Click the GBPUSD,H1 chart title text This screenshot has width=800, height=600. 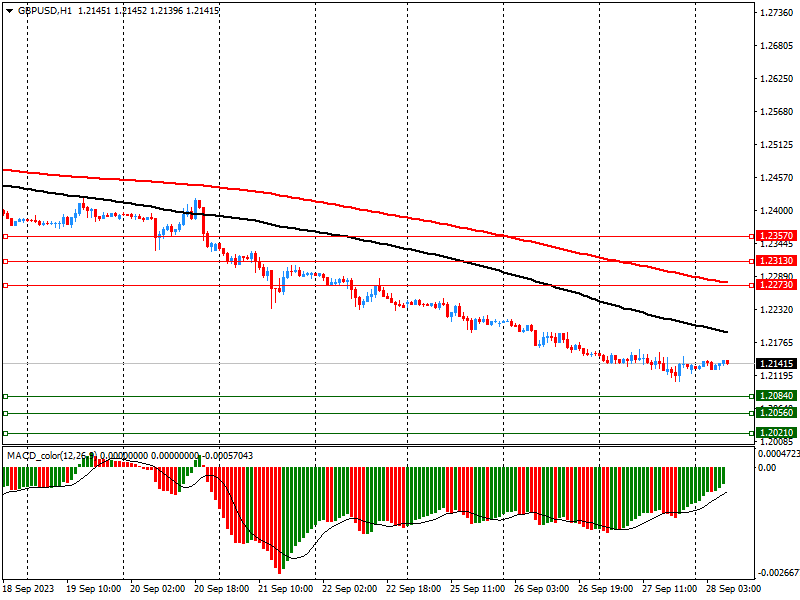coord(44,10)
